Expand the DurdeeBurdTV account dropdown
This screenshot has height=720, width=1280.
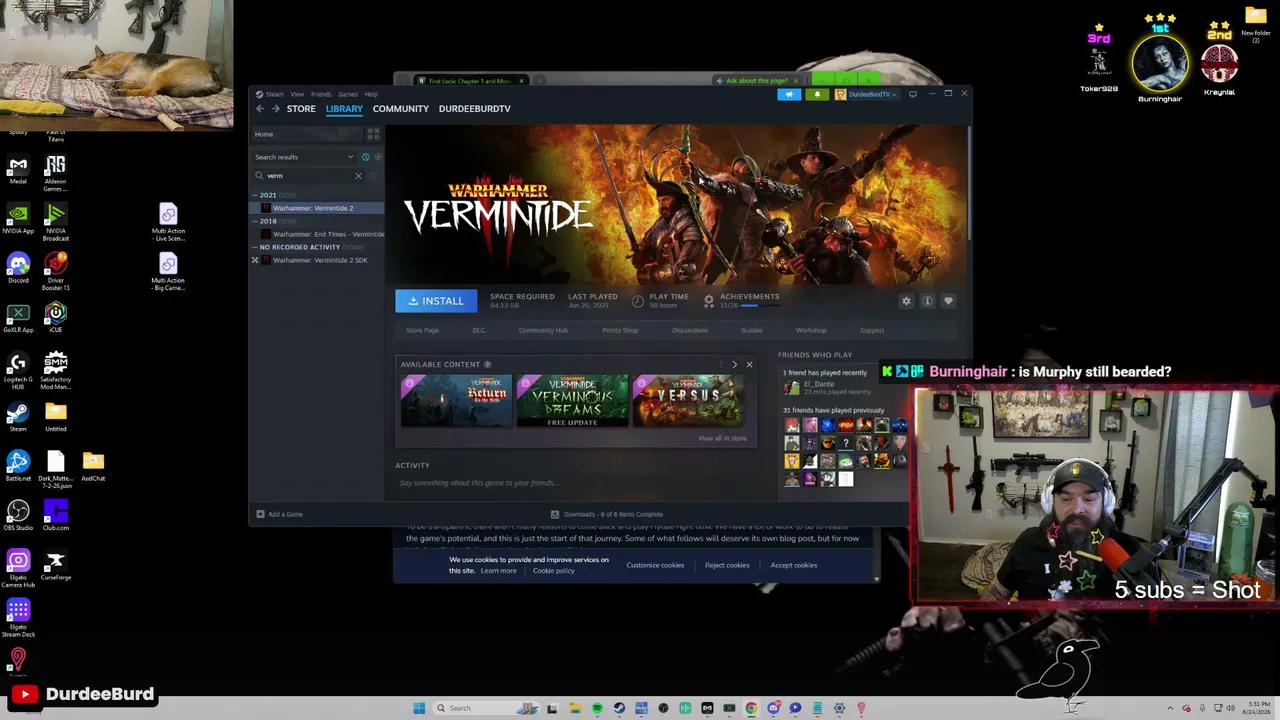pyautogui.click(x=868, y=94)
